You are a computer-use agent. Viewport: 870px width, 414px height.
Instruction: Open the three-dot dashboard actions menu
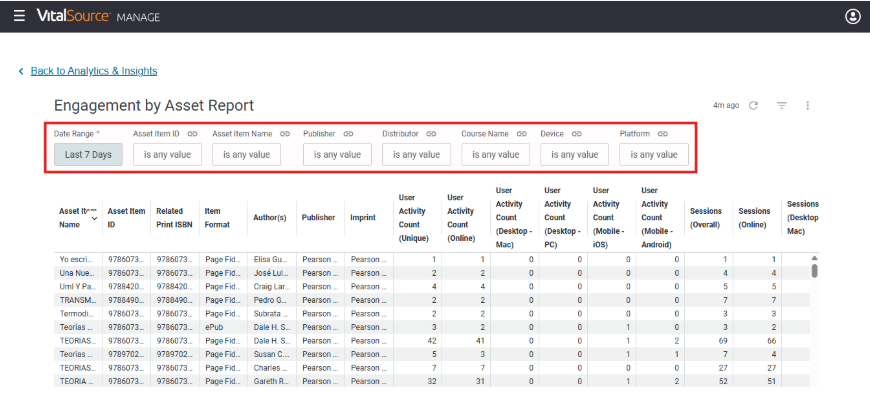(x=808, y=105)
